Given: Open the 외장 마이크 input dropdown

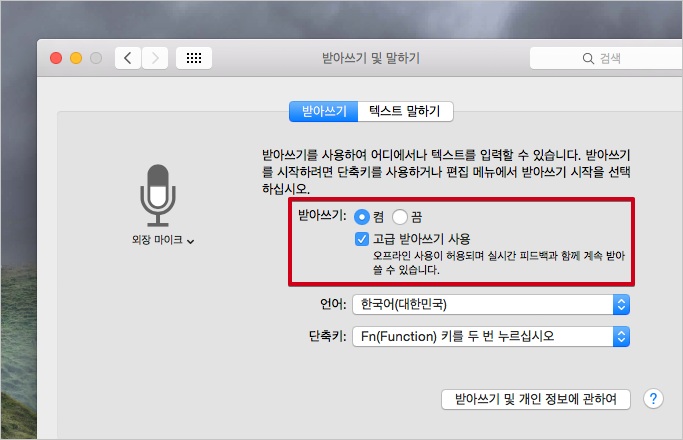Looking at the screenshot, I should click(x=163, y=240).
